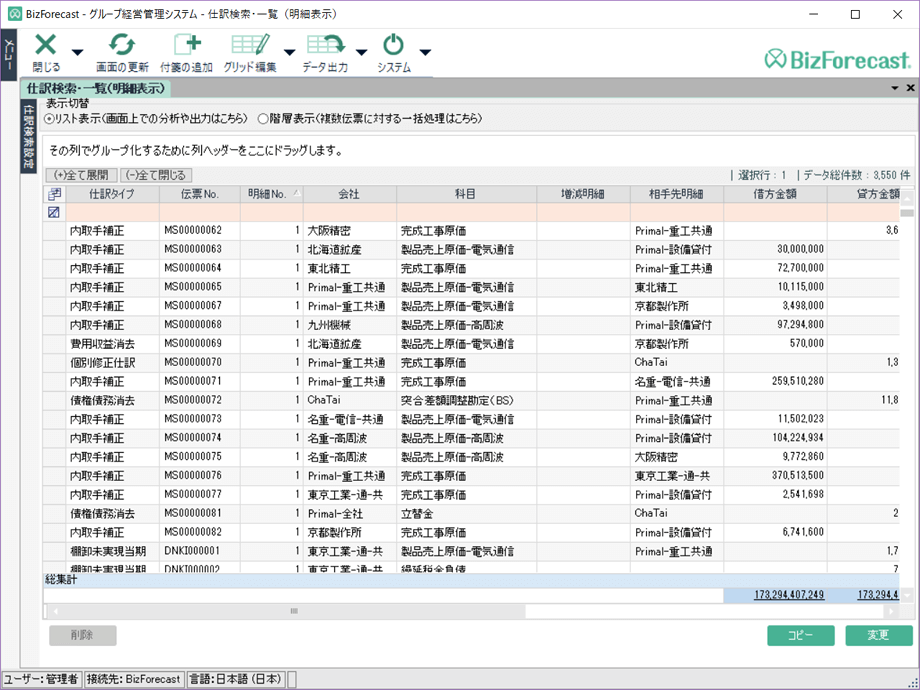Image resolution: width=920 pixels, height=690 pixels.
Task: Click the 大阪精密 company cell in MS00000062 row
Action: (x=350, y=231)
